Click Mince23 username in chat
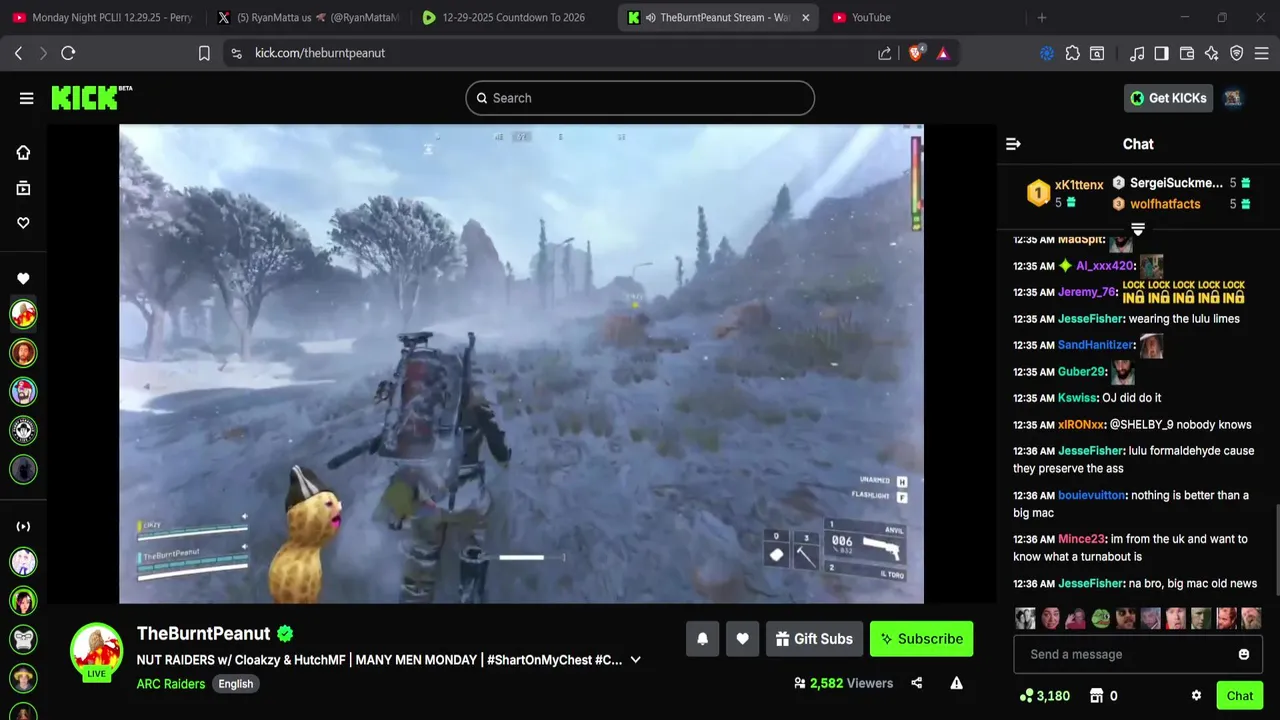This screenshot has width=1280, height=720. click(1081, 539)
